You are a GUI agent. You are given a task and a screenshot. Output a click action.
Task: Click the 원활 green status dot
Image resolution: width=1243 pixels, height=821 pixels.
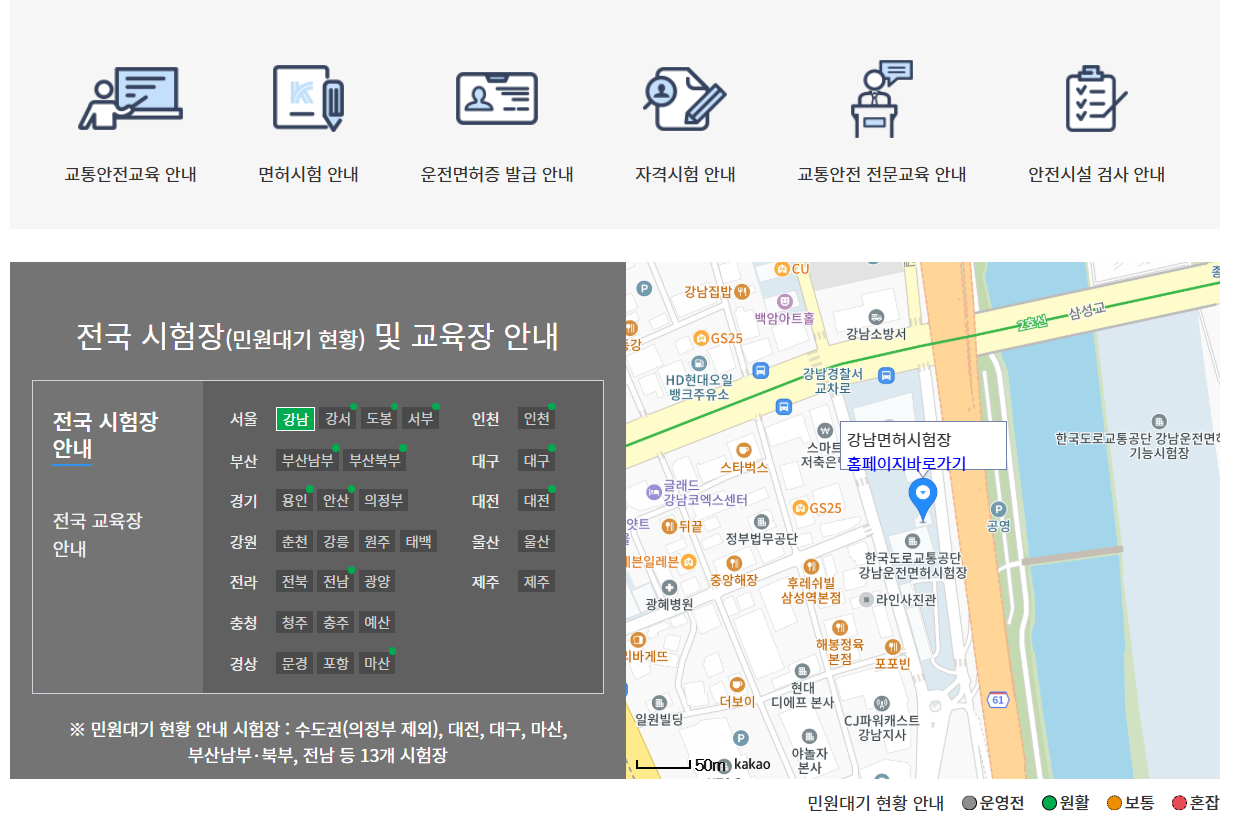click(1049, 802)
